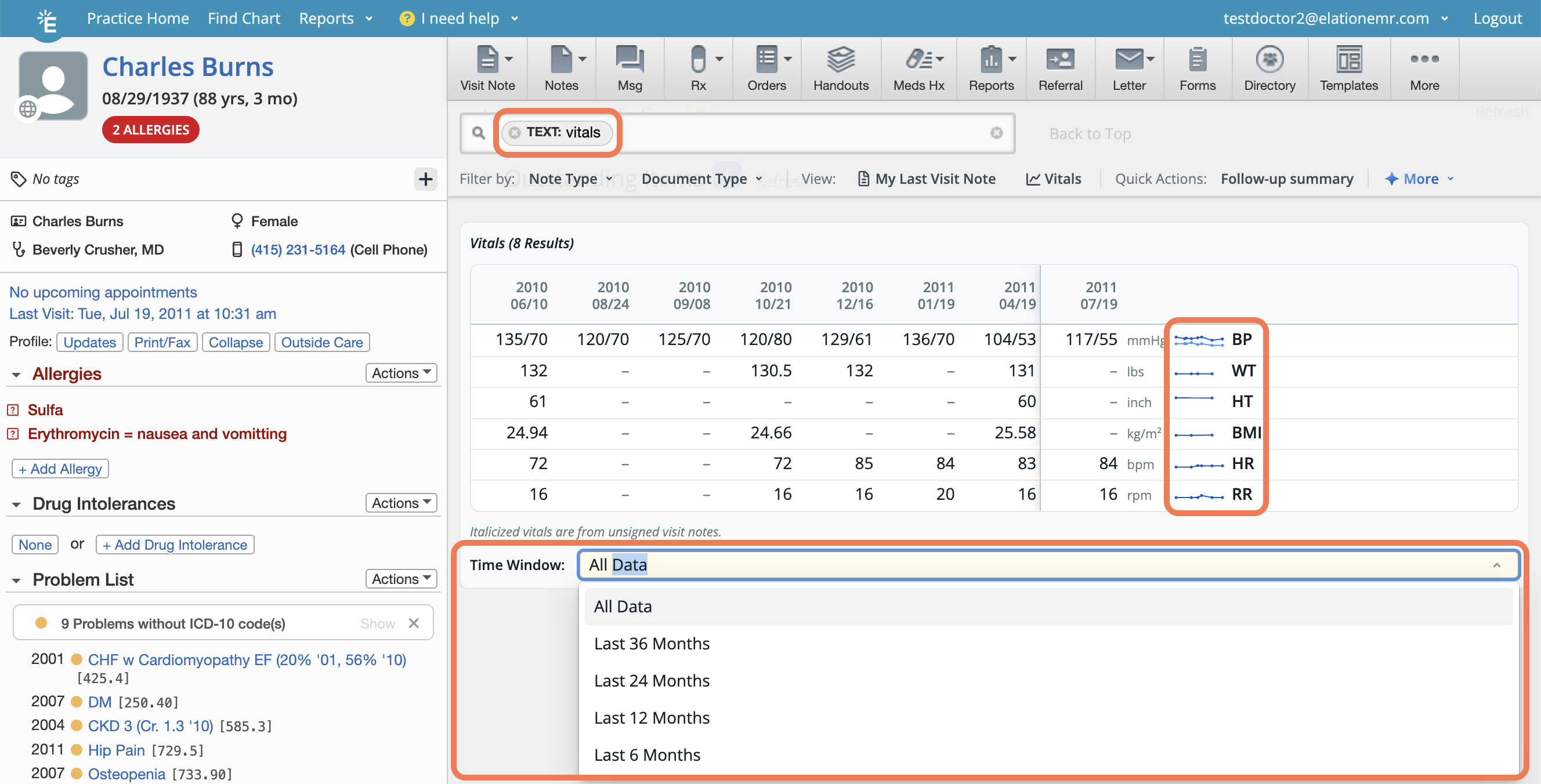Open Allergies Actions dropdown
This screenshot has width=1541, height=784.
[401, 373]
